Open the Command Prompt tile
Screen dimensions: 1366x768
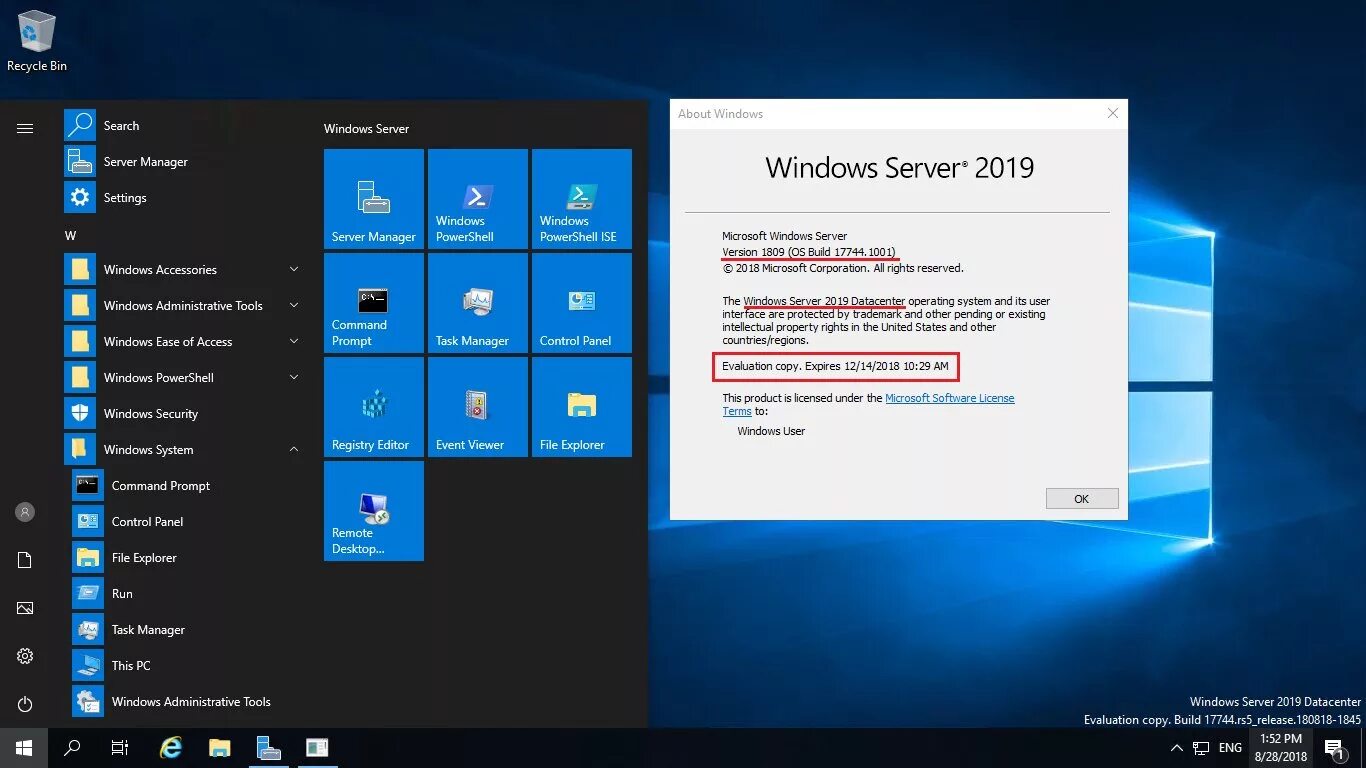click(x=374, y=303)
